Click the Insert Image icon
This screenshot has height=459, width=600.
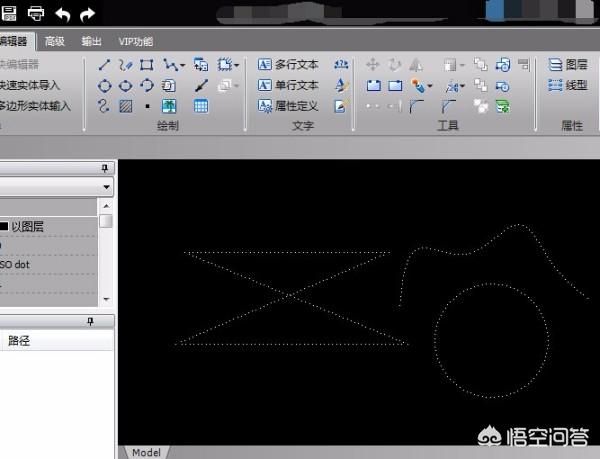coord(169,105)
